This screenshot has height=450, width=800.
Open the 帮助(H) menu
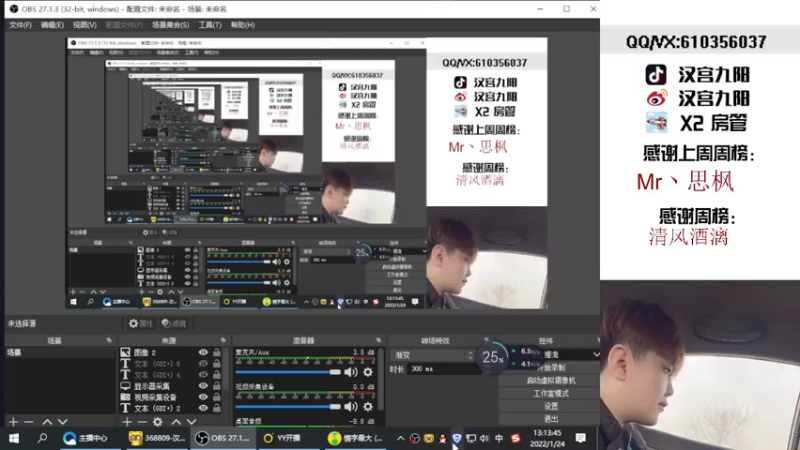tap(242, 25)
